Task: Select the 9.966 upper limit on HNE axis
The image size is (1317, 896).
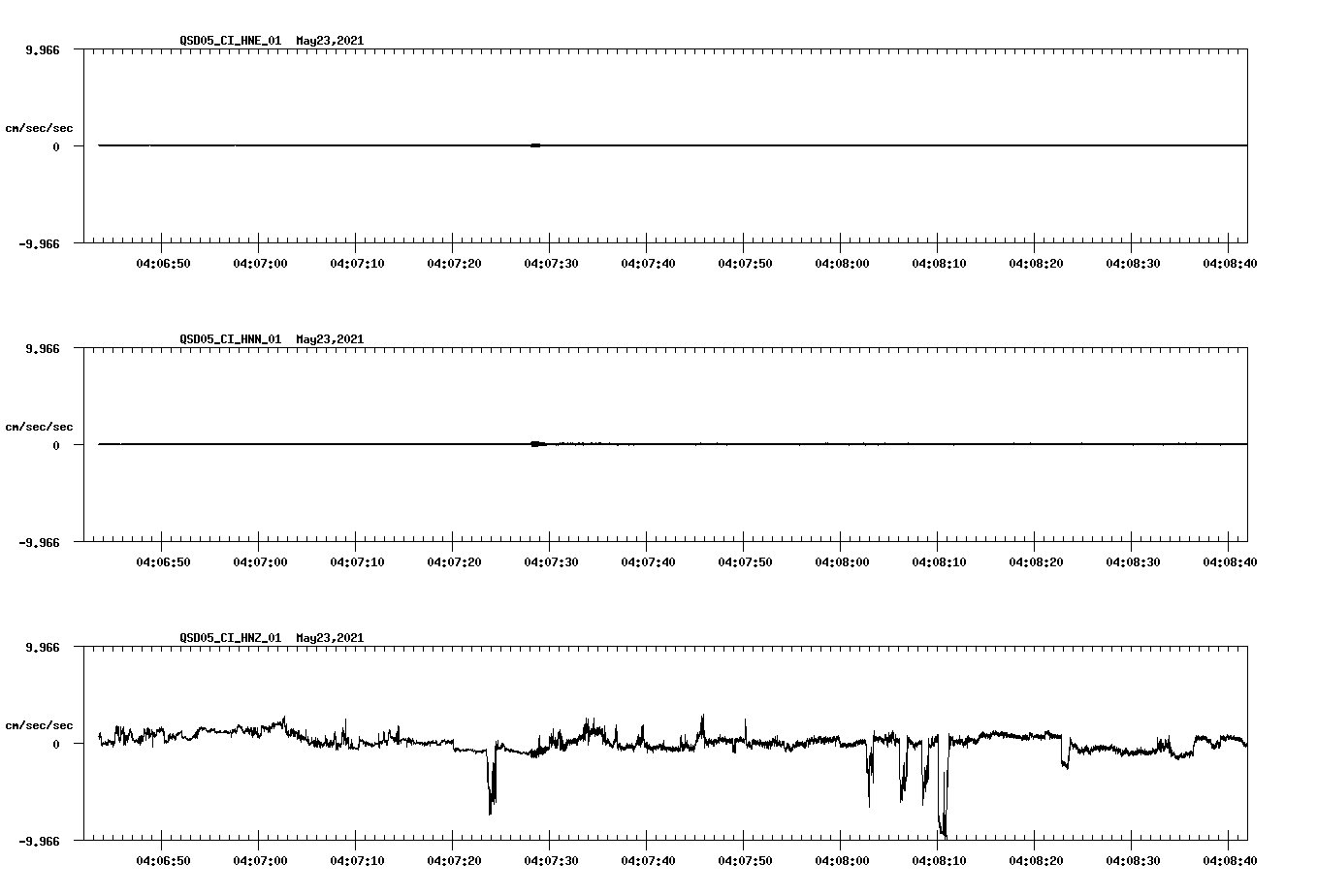Action: click(42, 49)
